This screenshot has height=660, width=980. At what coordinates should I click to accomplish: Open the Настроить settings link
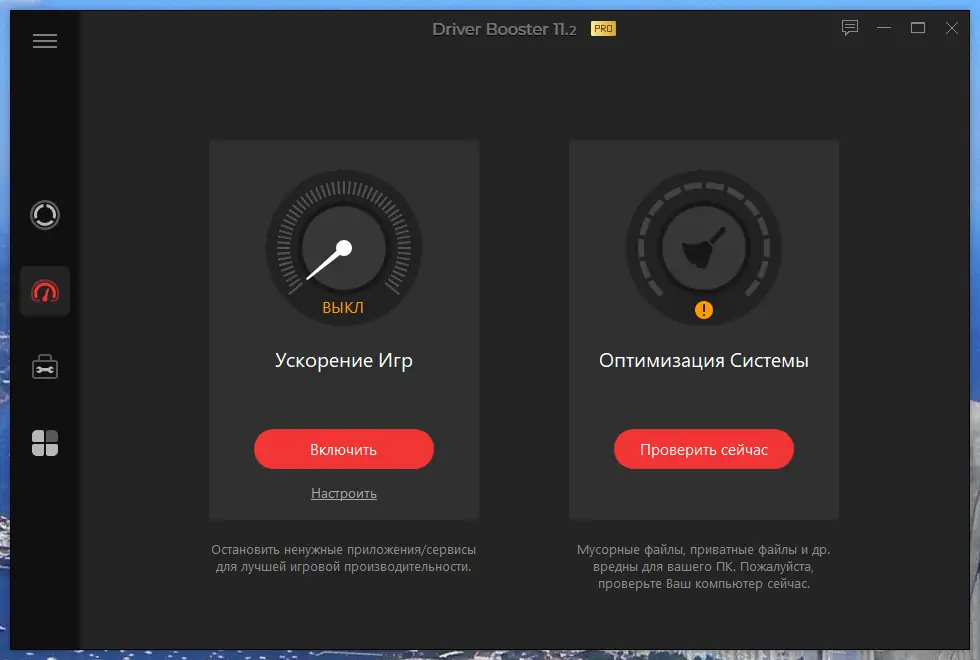tap(343, 493)
